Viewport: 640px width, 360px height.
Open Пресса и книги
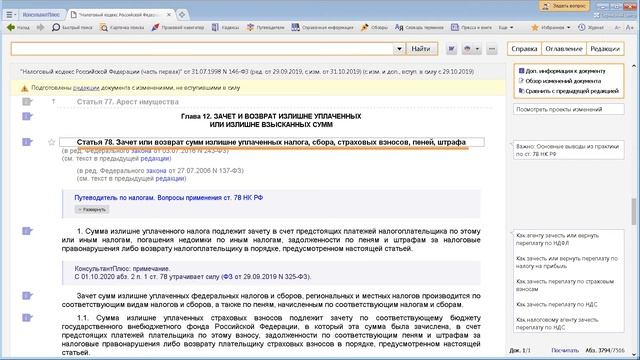tap(471, 27)
